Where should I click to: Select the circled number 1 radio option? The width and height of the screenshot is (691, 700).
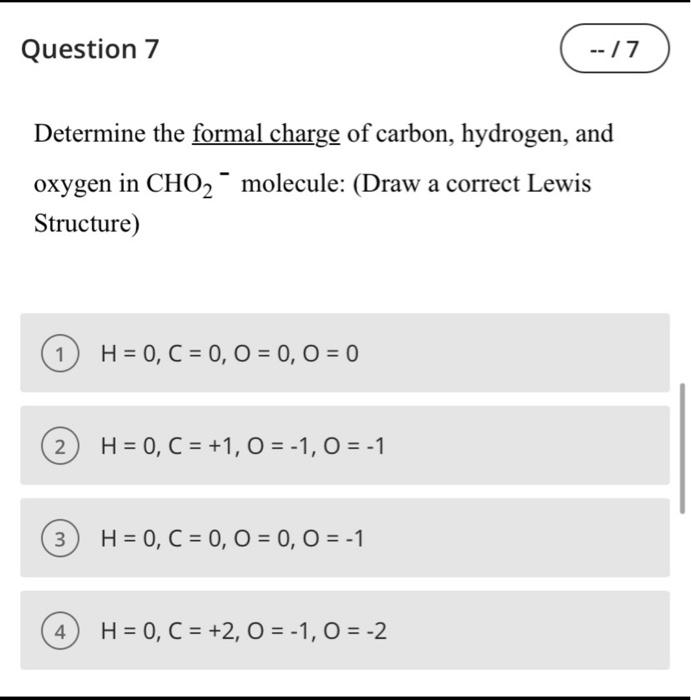(x=60, y=353)
